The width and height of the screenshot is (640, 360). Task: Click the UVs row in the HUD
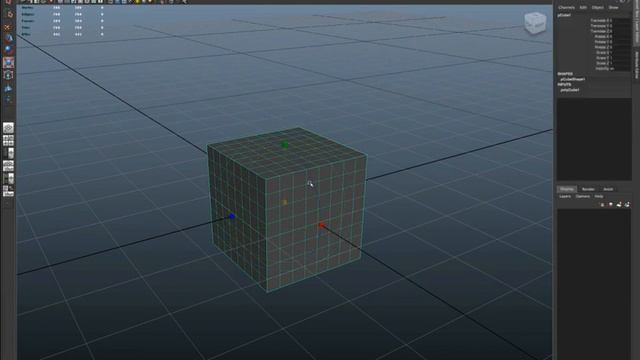(x=62, y=34)
